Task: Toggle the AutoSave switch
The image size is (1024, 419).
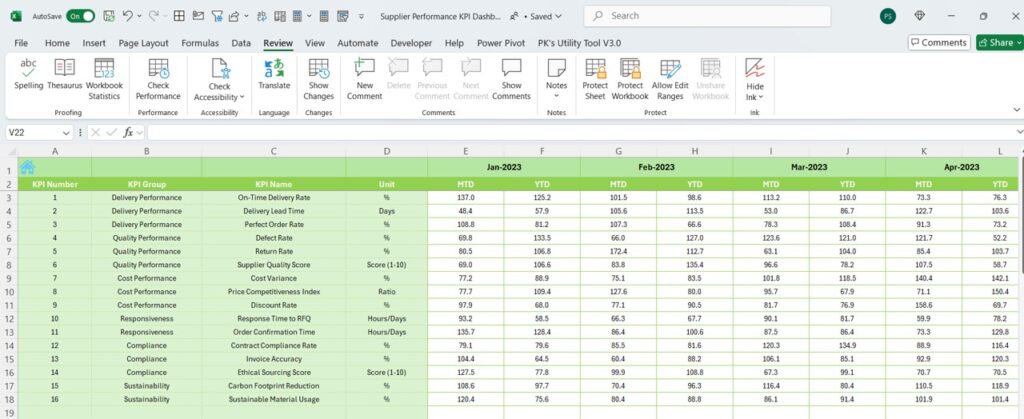Action: coord(80,16)
